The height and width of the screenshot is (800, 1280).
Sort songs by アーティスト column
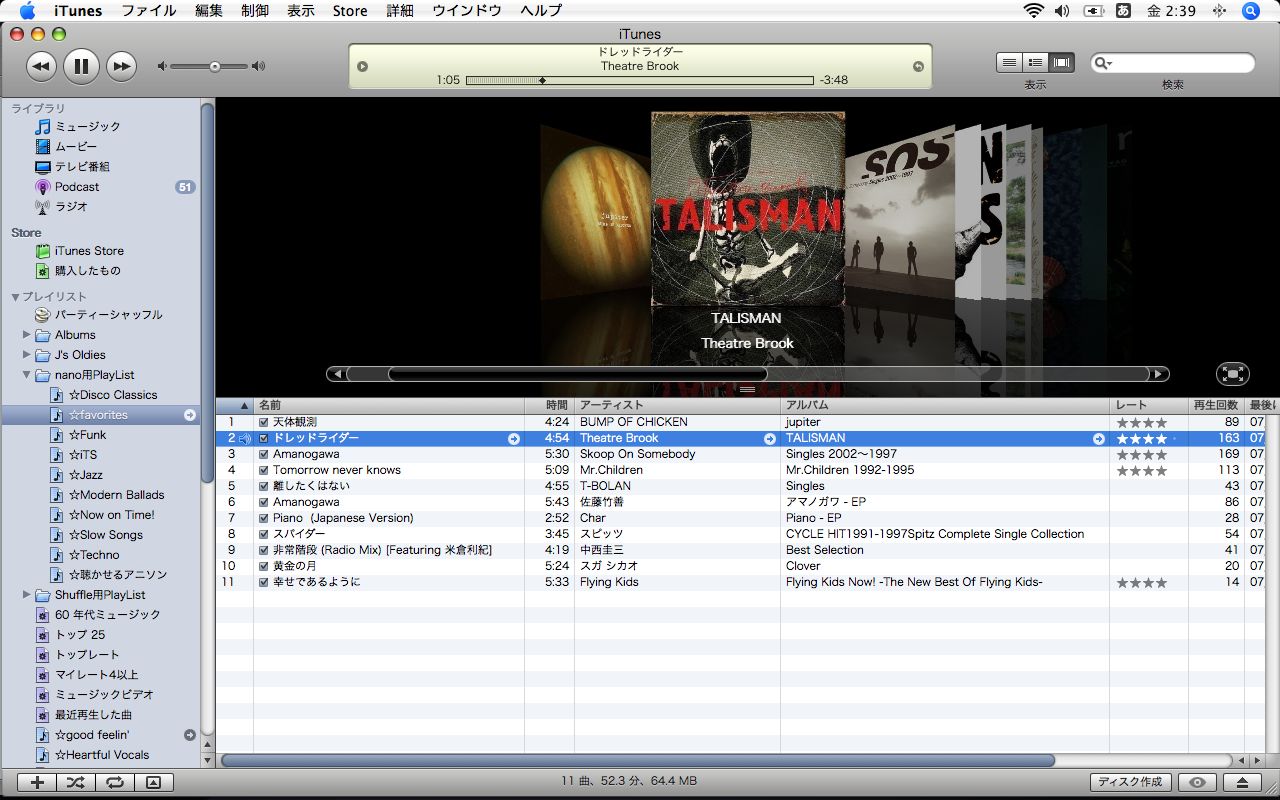click(677, 406)
